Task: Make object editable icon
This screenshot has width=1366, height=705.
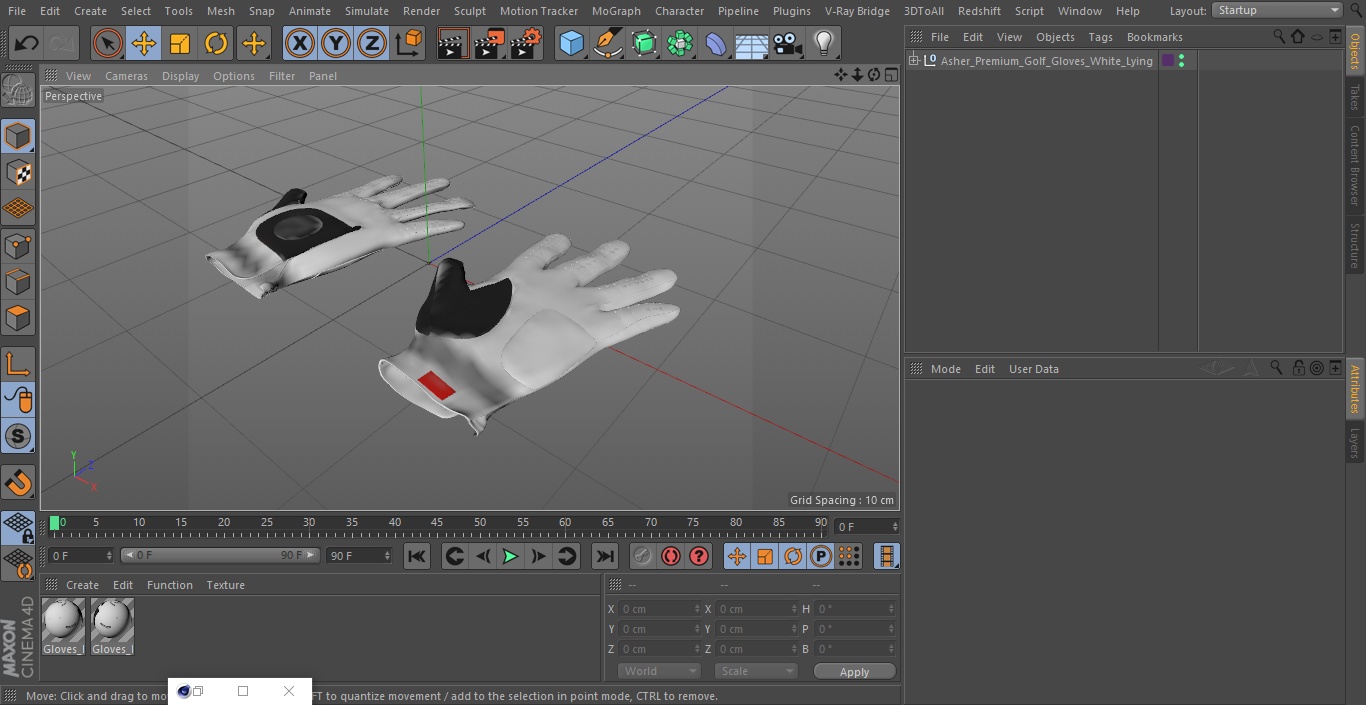Action: click(18, 90)
